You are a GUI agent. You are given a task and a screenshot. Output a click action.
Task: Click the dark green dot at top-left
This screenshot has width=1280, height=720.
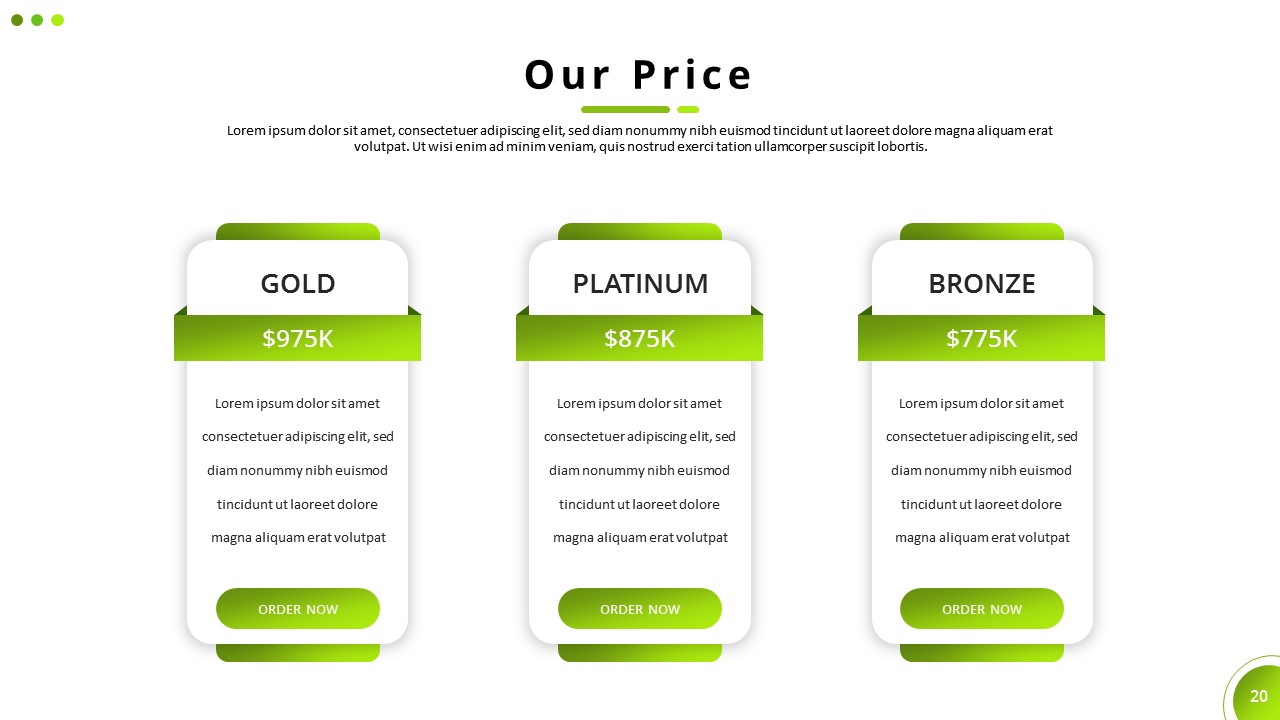pyautogui.click(x=17, y=20)
